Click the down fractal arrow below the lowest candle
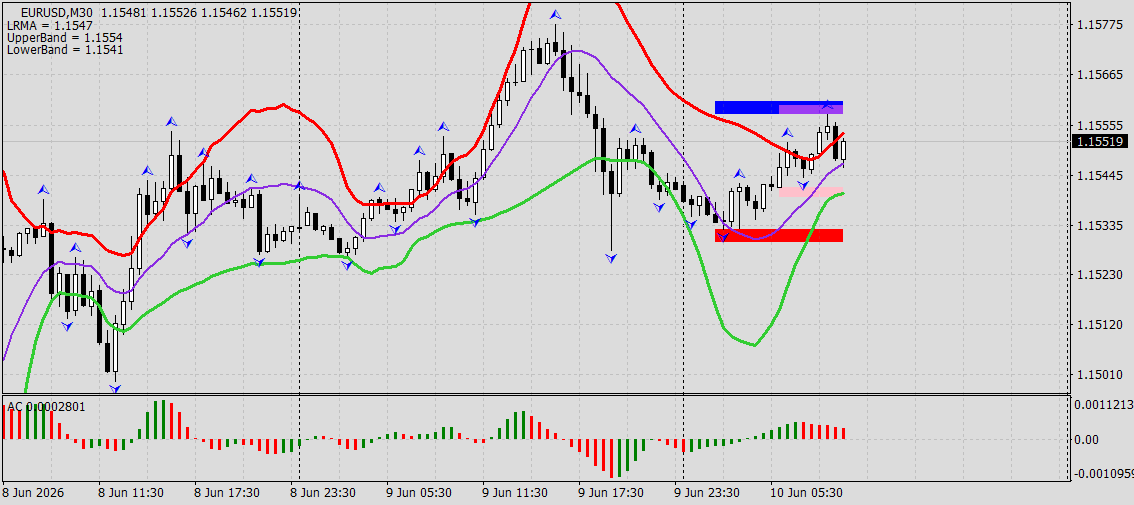The height and width of the screenshot is (505, 1134). click(115, 389)
